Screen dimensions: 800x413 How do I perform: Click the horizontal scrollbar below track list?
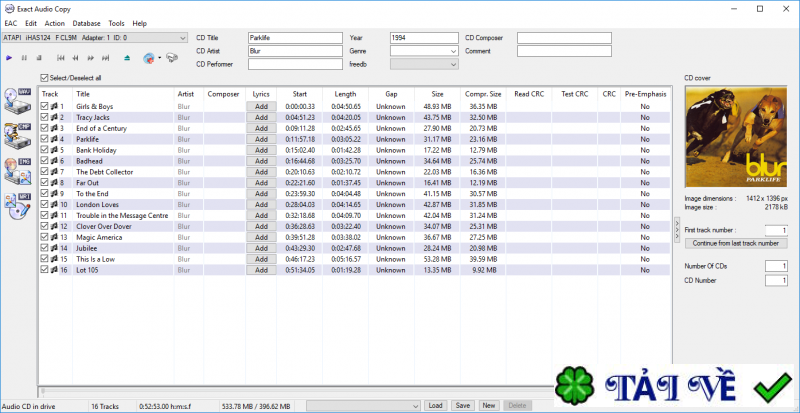point(350,390)
